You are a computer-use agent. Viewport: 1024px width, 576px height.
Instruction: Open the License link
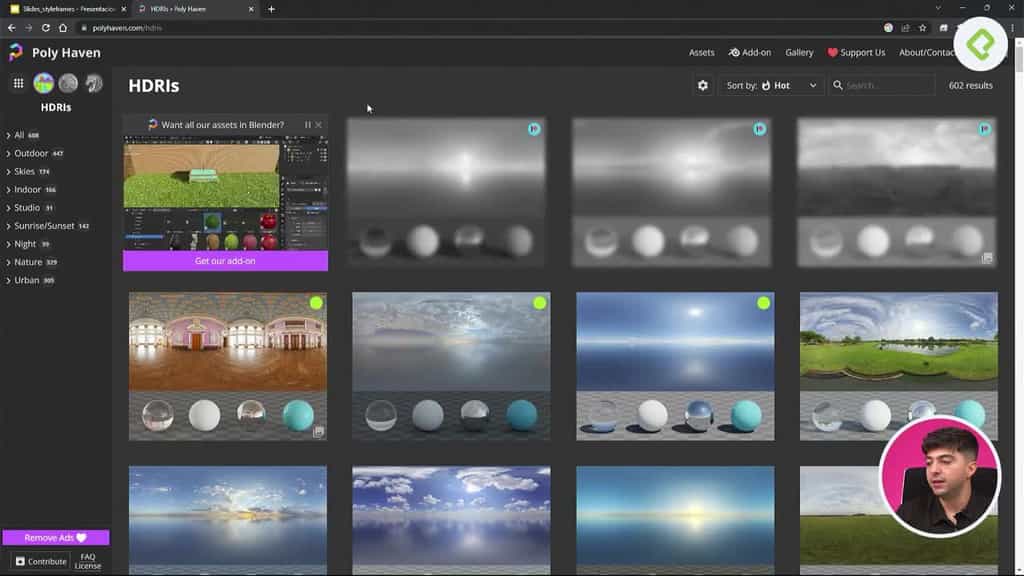coord(88,566)
